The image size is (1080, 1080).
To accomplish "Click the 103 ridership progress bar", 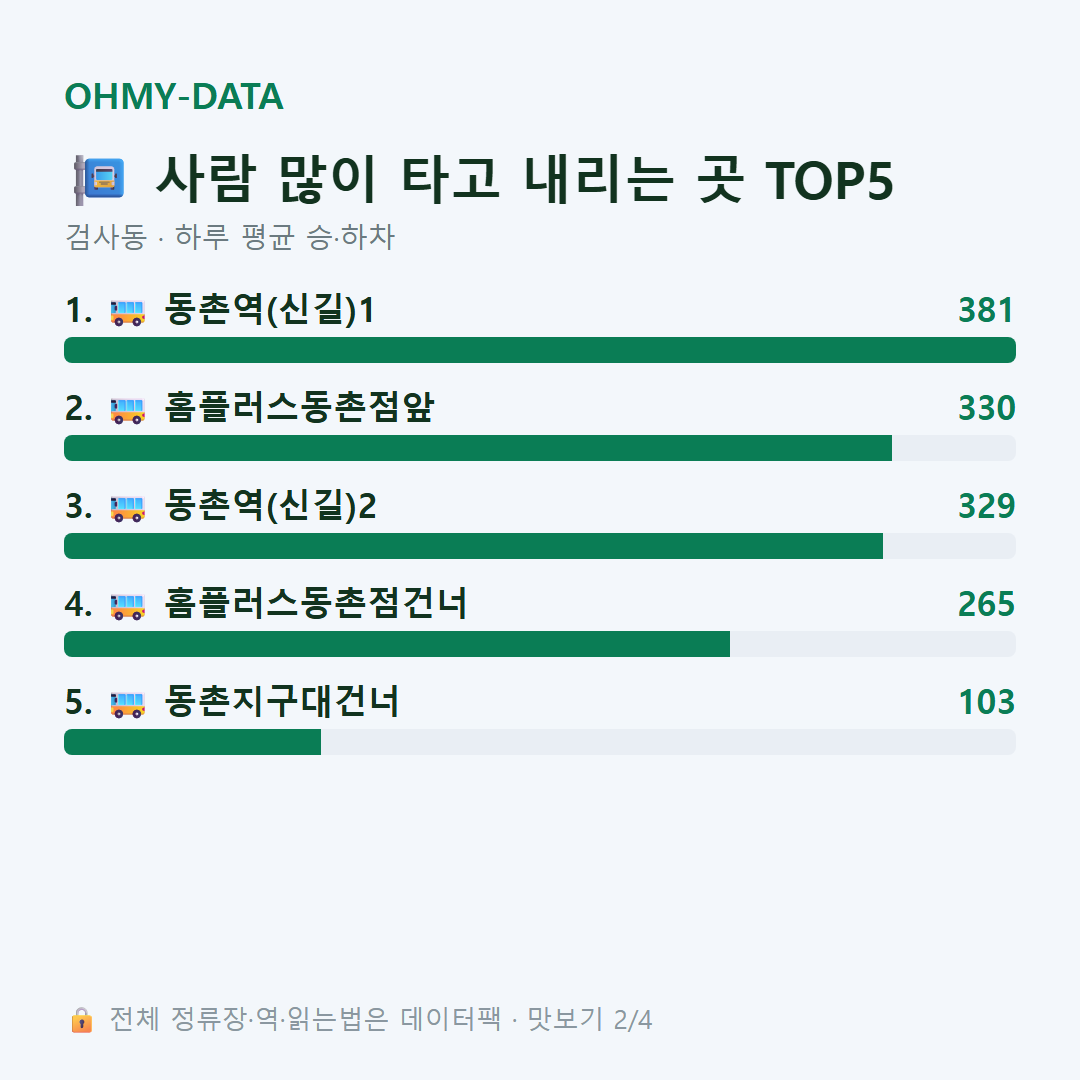I will coord(540,742).
